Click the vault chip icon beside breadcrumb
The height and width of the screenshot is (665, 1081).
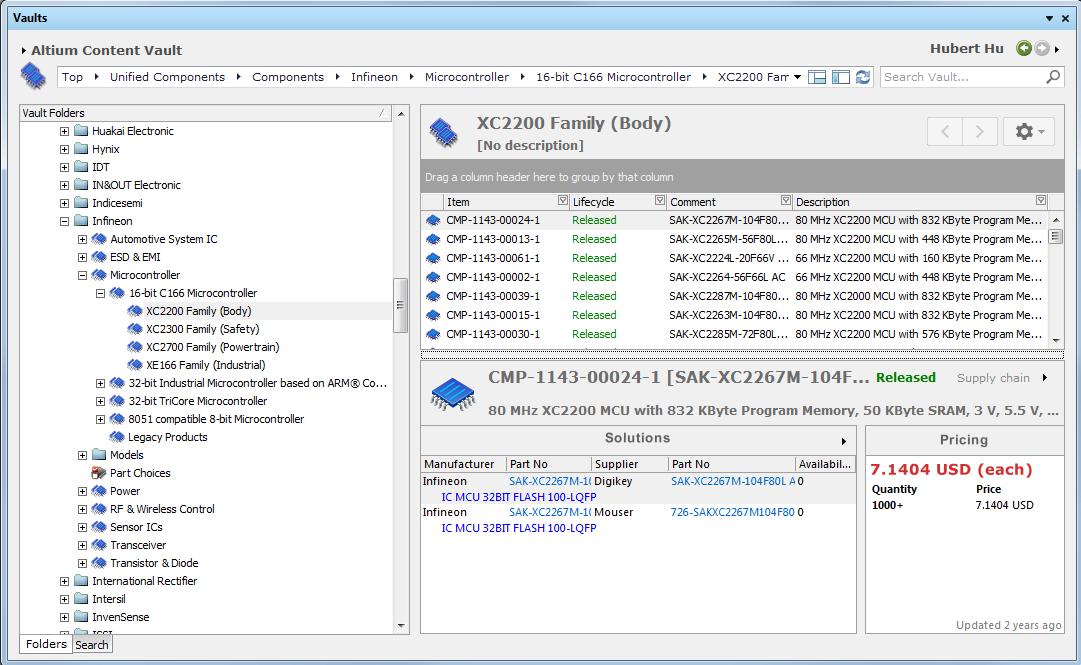(33, 77)
